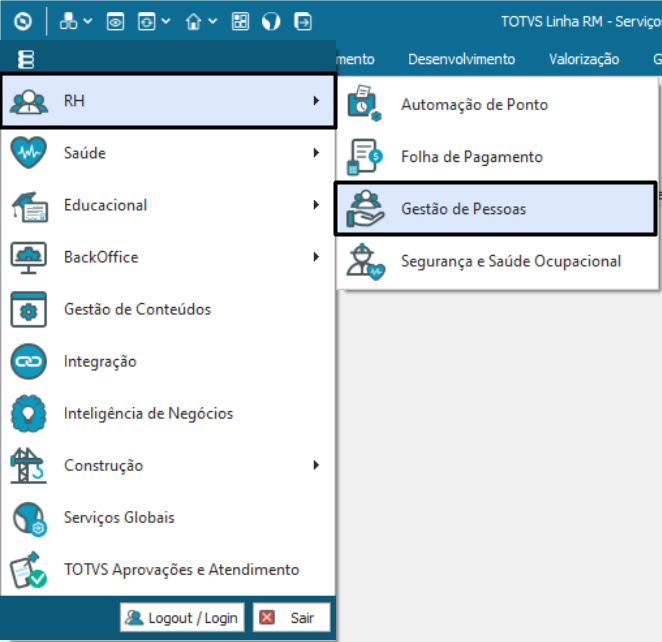The height and width of the screenshot is (642, 662).
Task: Click the home toolbar icon
Action: coord(194,22)
